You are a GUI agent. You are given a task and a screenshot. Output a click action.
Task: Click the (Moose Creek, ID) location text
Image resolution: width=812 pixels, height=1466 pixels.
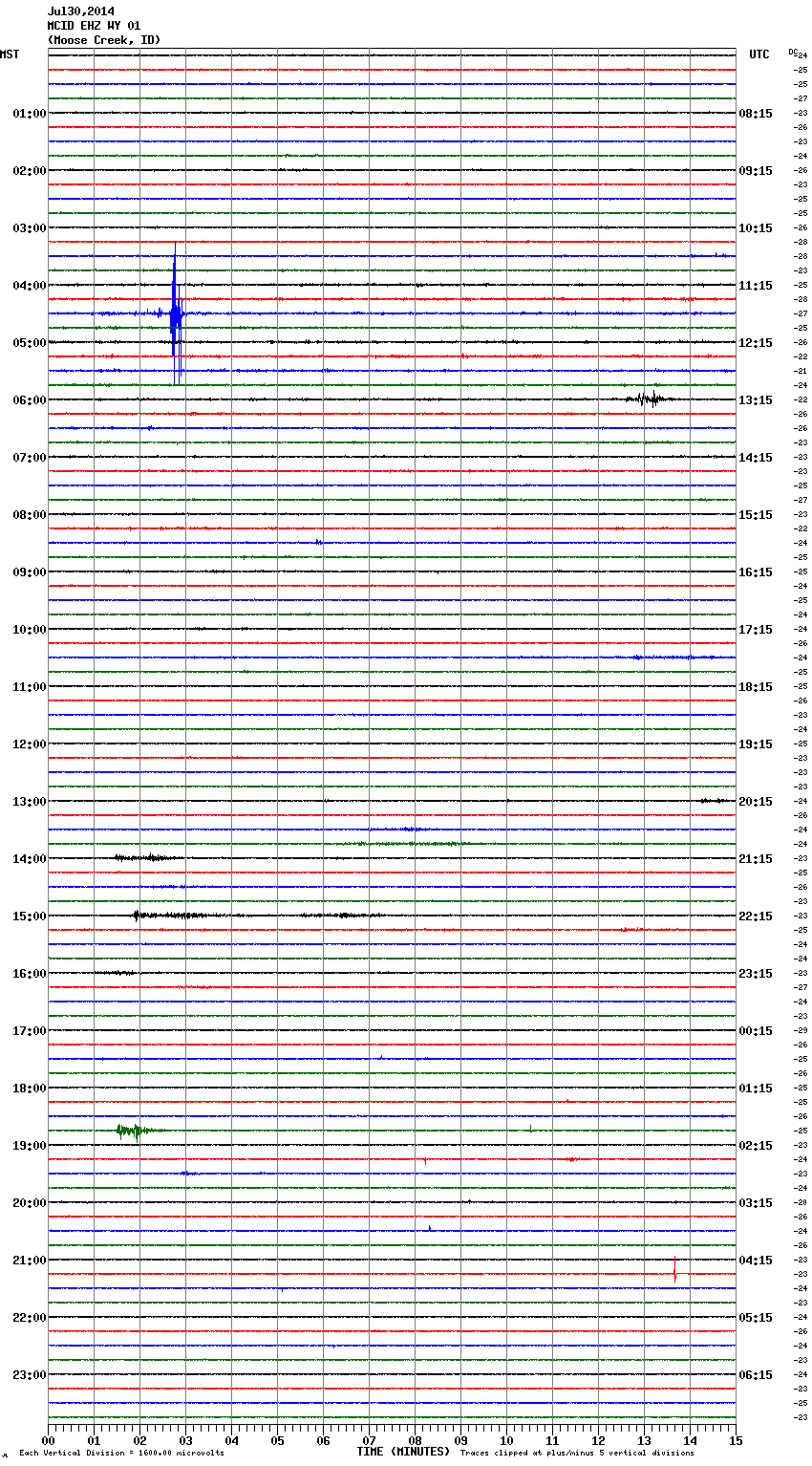pyautogui.click(x=104, y=40)
